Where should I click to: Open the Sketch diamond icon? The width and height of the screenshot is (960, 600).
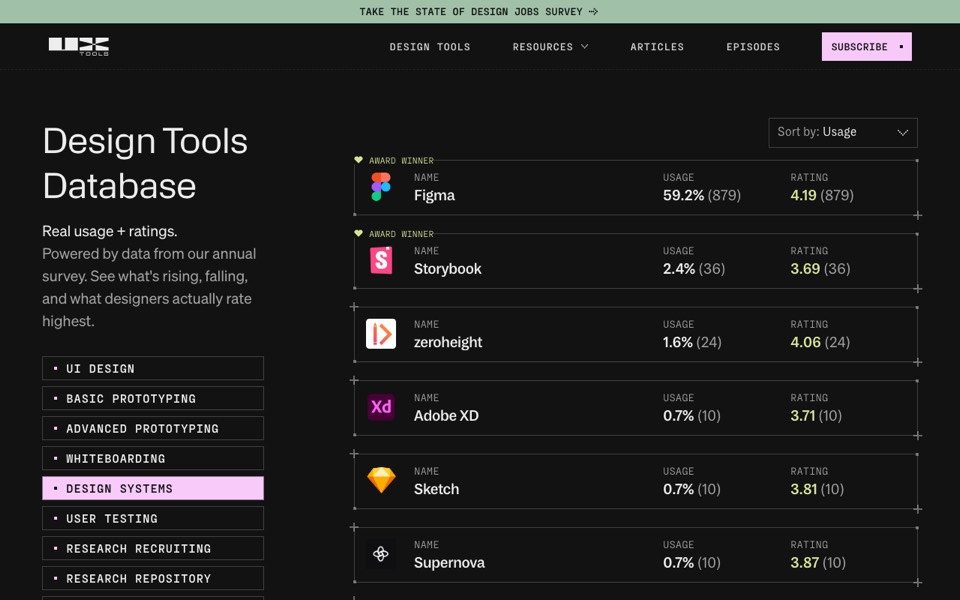(x=381, y=480)
